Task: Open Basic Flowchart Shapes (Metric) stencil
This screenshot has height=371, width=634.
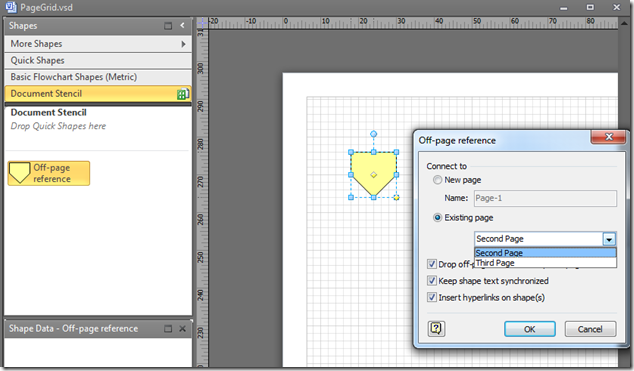Action: pos(98,77)
